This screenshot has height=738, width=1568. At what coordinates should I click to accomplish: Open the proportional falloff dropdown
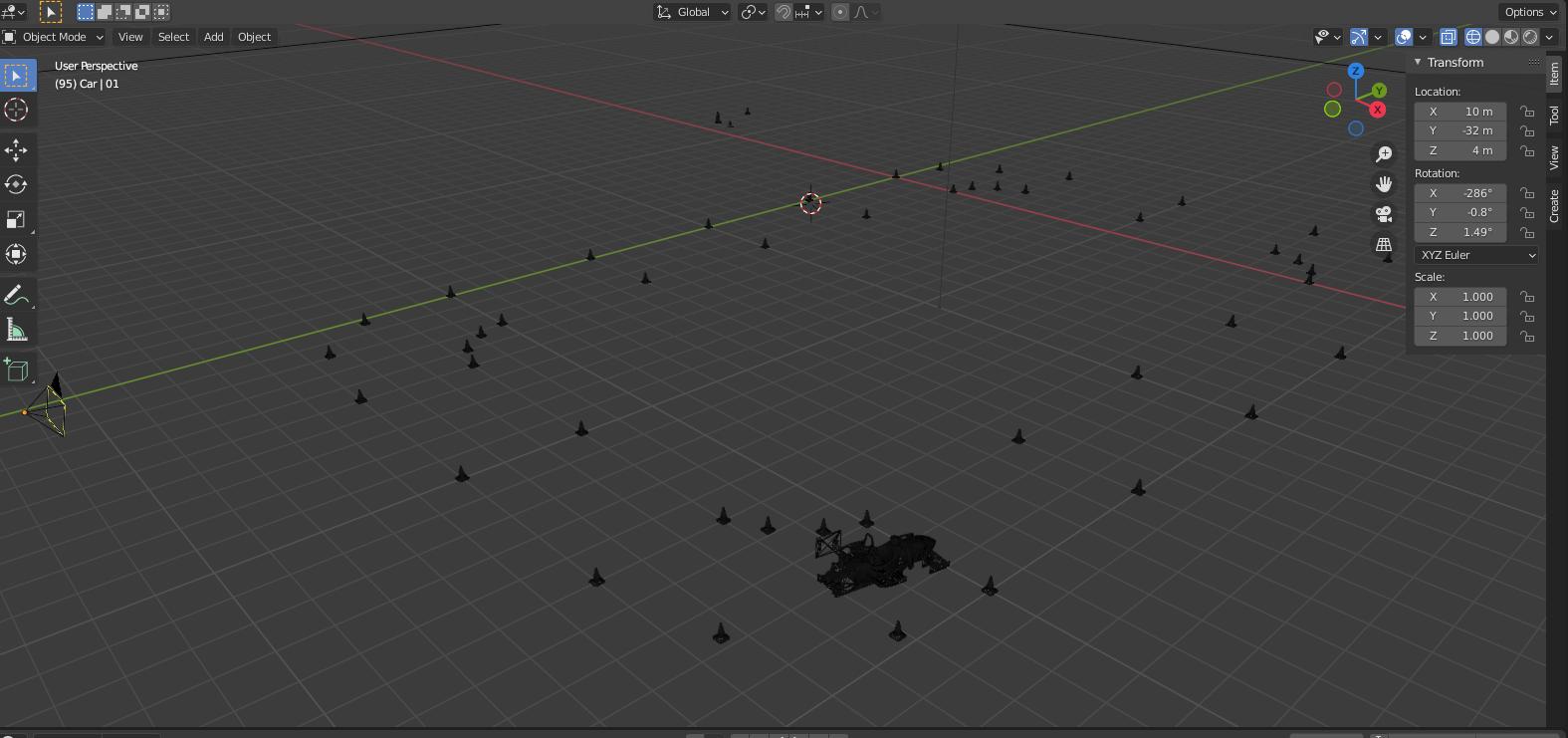click(x=866, y=12)
